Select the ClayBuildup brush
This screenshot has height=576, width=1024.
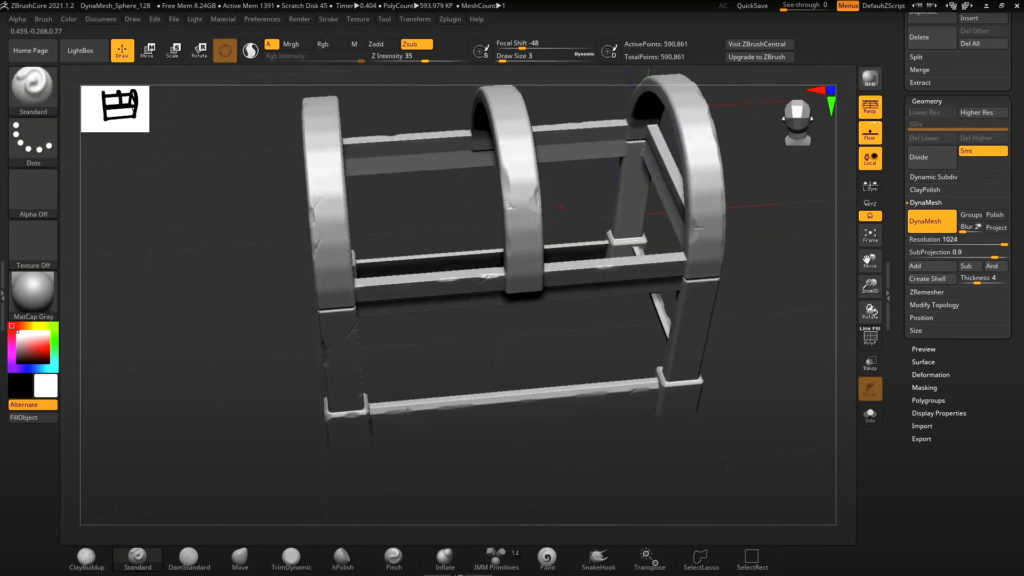[x=86, y=558]
